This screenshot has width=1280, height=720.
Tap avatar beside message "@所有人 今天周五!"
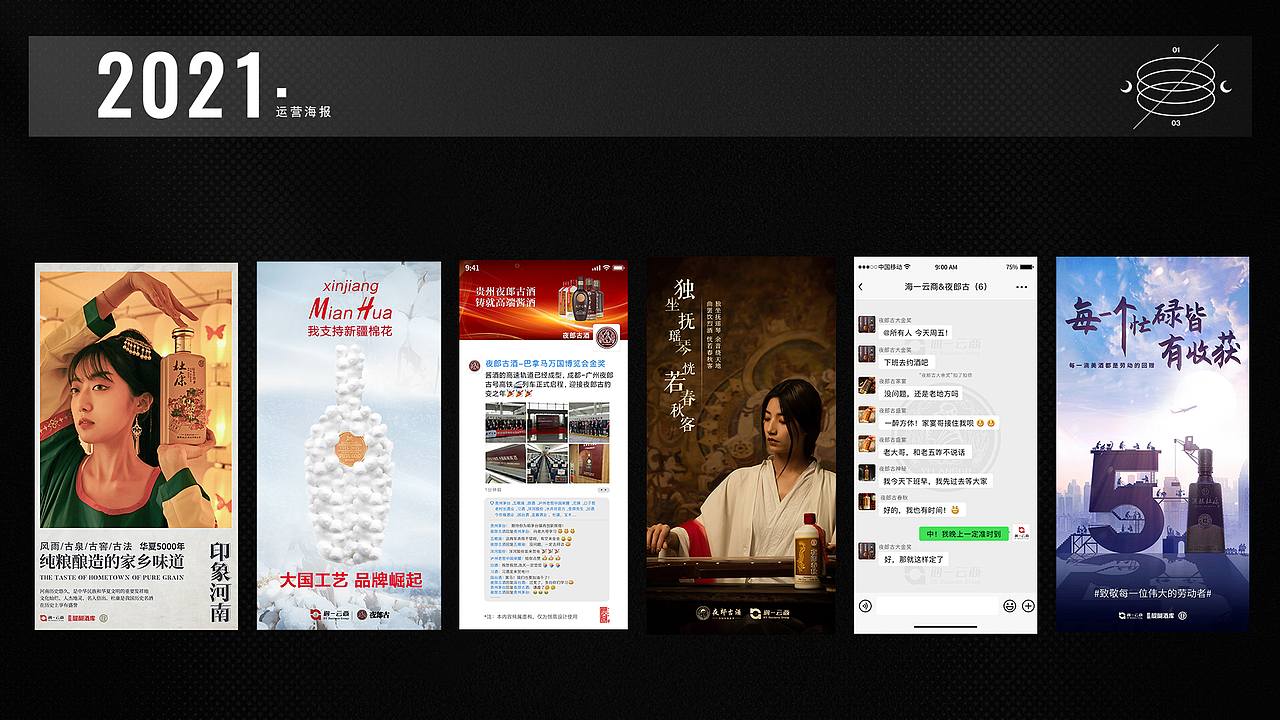pos(867,325)
